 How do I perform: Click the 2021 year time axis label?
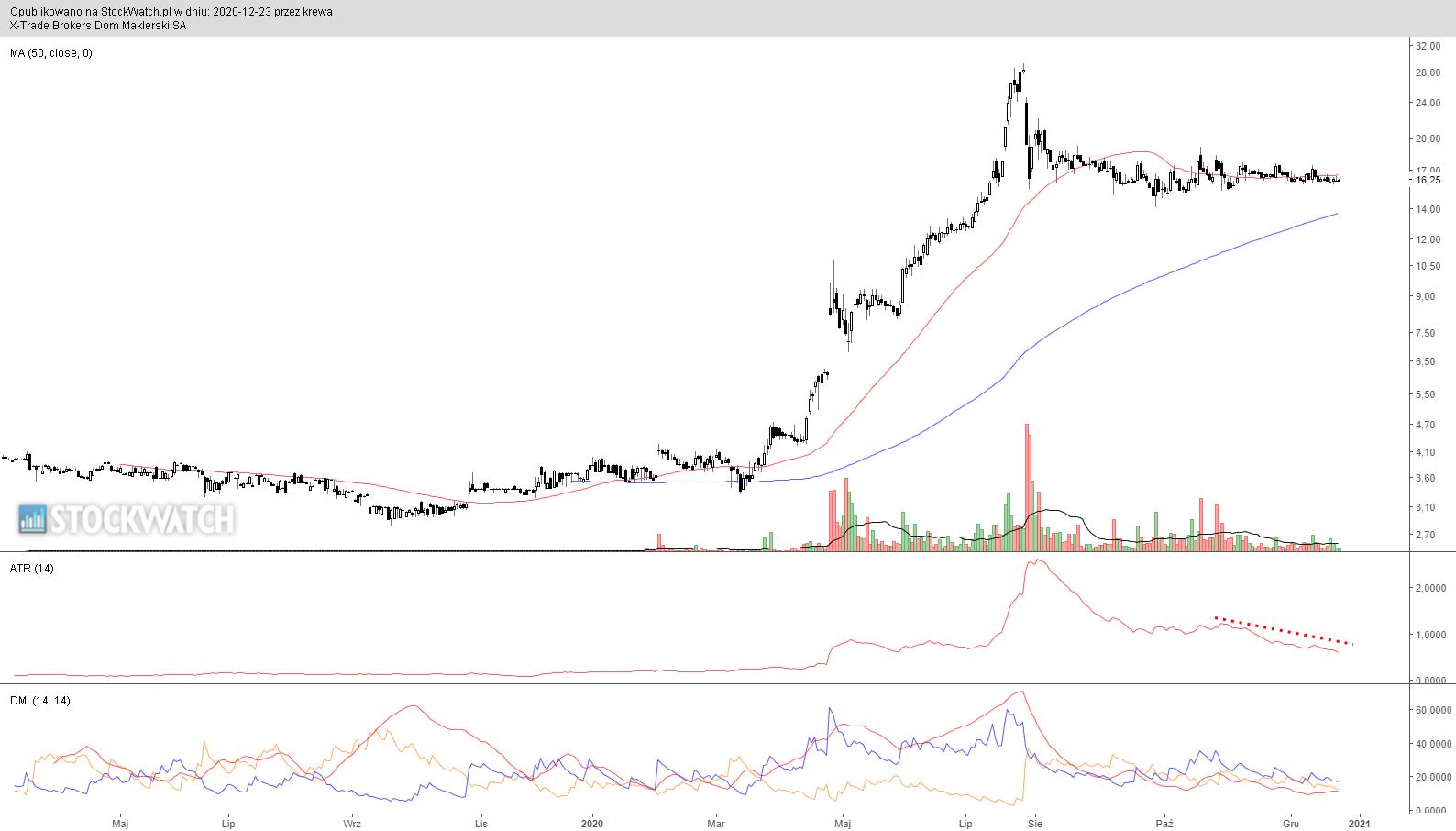tap(1360, 824)
